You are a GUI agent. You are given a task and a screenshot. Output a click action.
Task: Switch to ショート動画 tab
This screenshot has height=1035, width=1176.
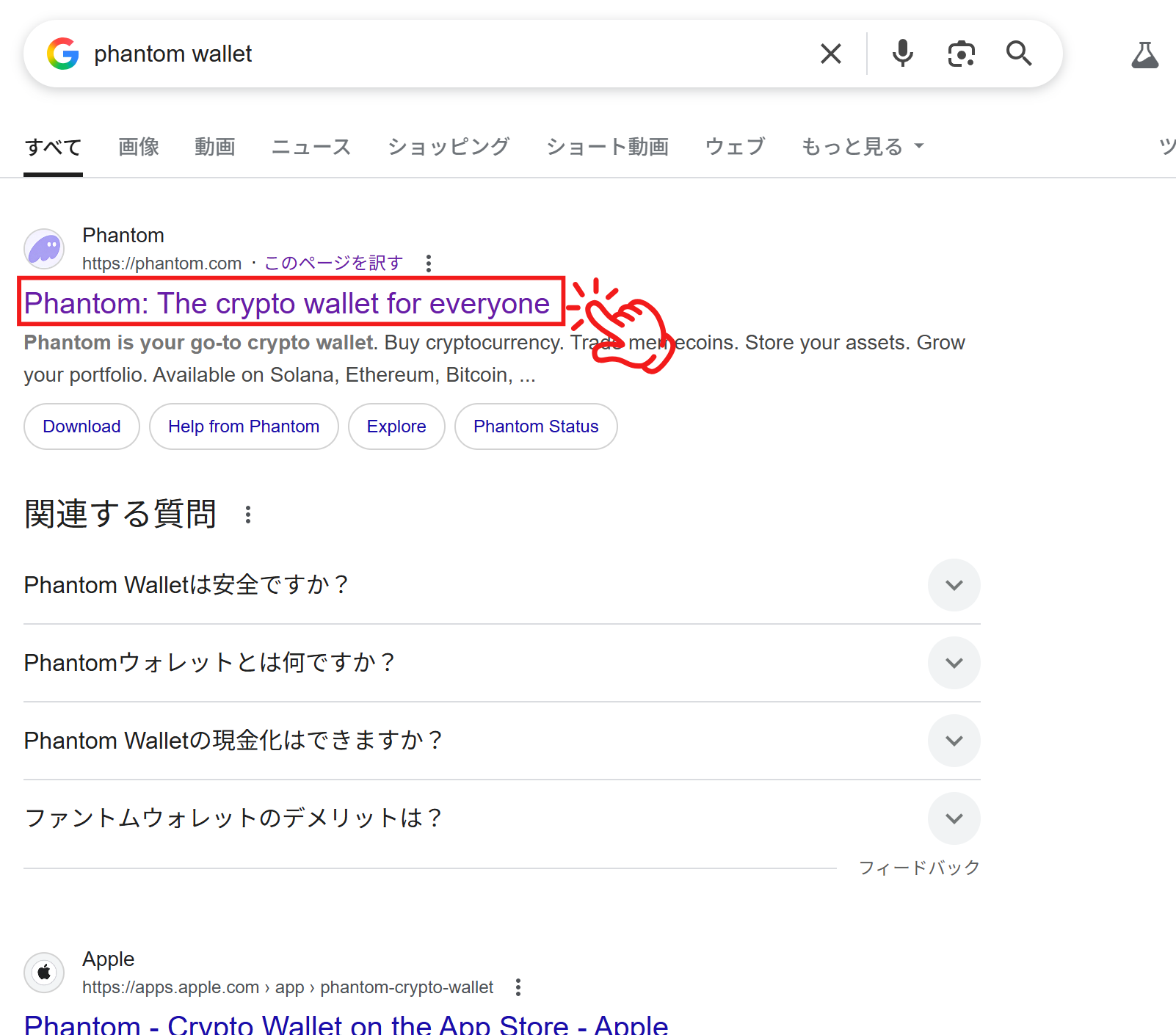(607, 147)
